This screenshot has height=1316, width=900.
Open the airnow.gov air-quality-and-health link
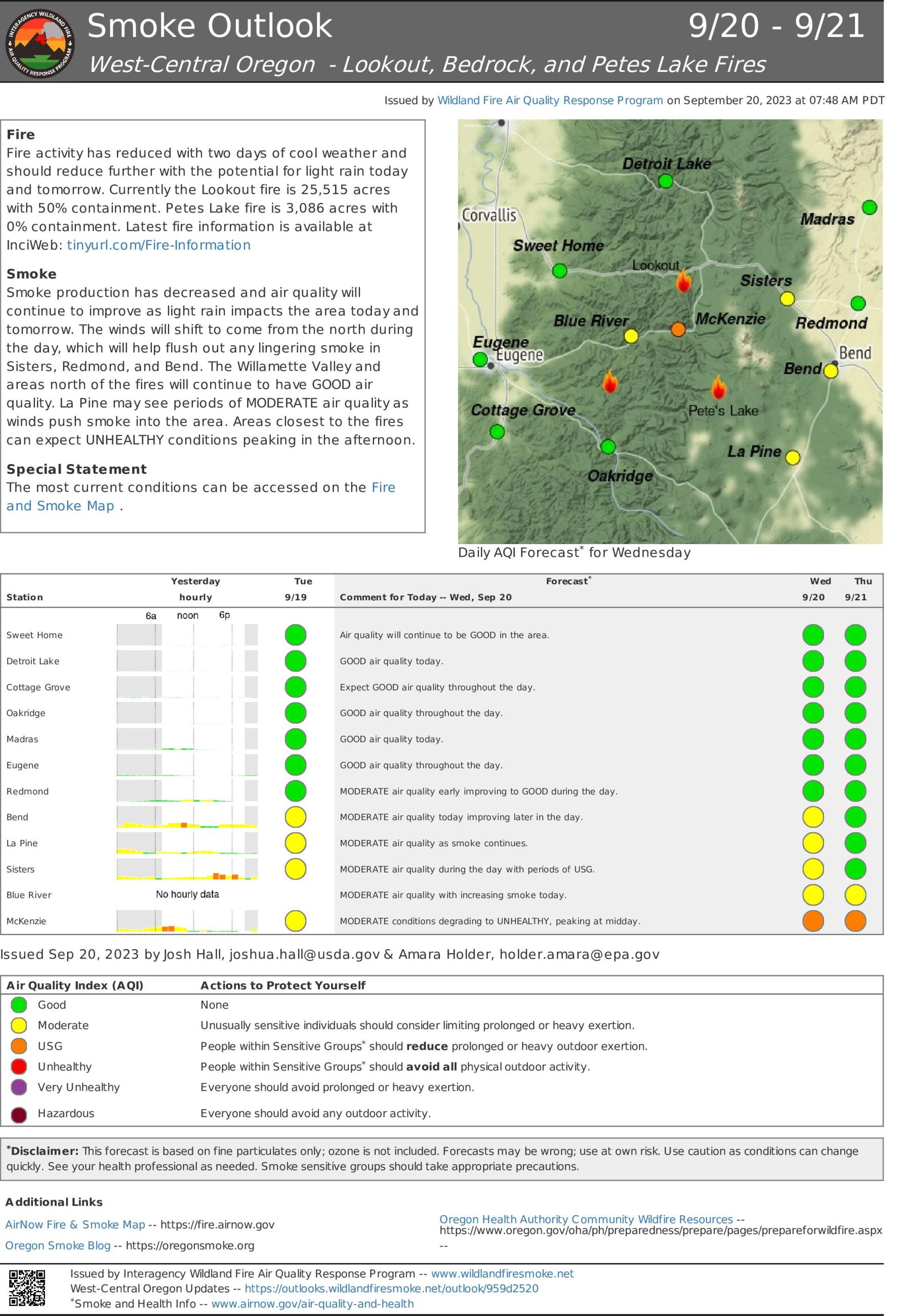point(313,1303)
